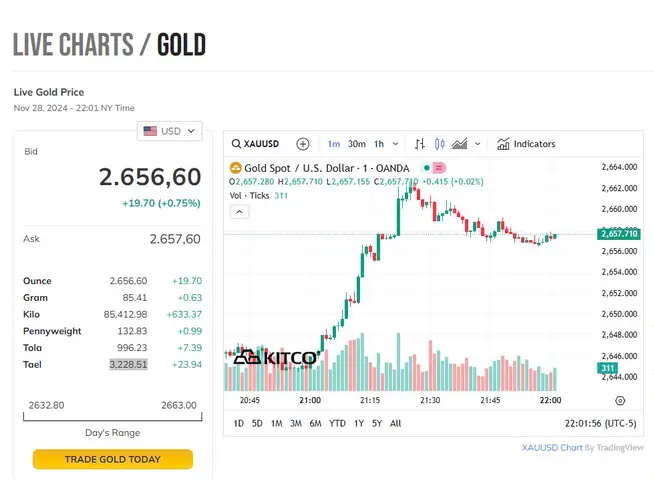Select the 1Y date range
Viewport: 654px width, 480px height.
[x=359, y=423]
